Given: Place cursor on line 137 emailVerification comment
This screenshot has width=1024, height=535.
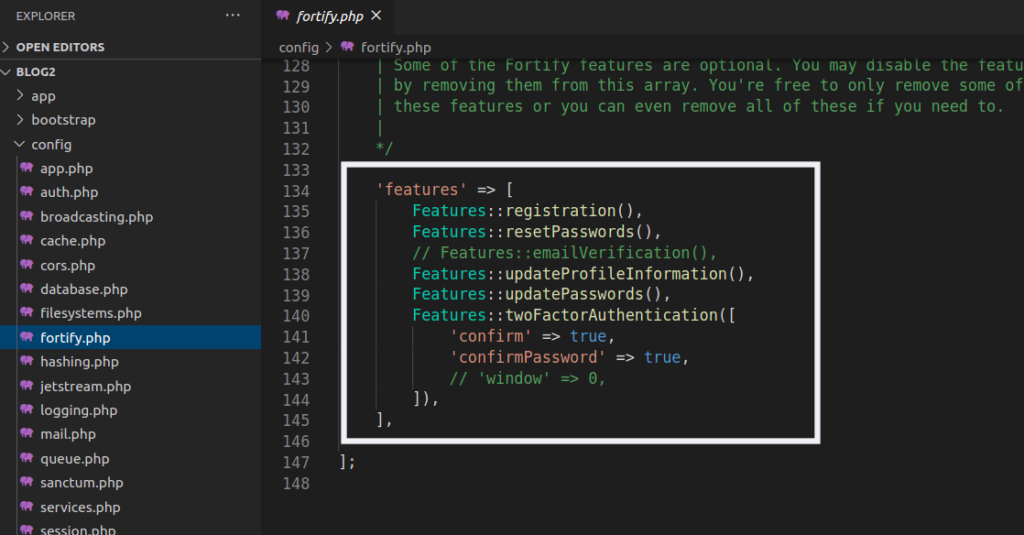Looking at the screenshot, I should (x=564, y=253).
